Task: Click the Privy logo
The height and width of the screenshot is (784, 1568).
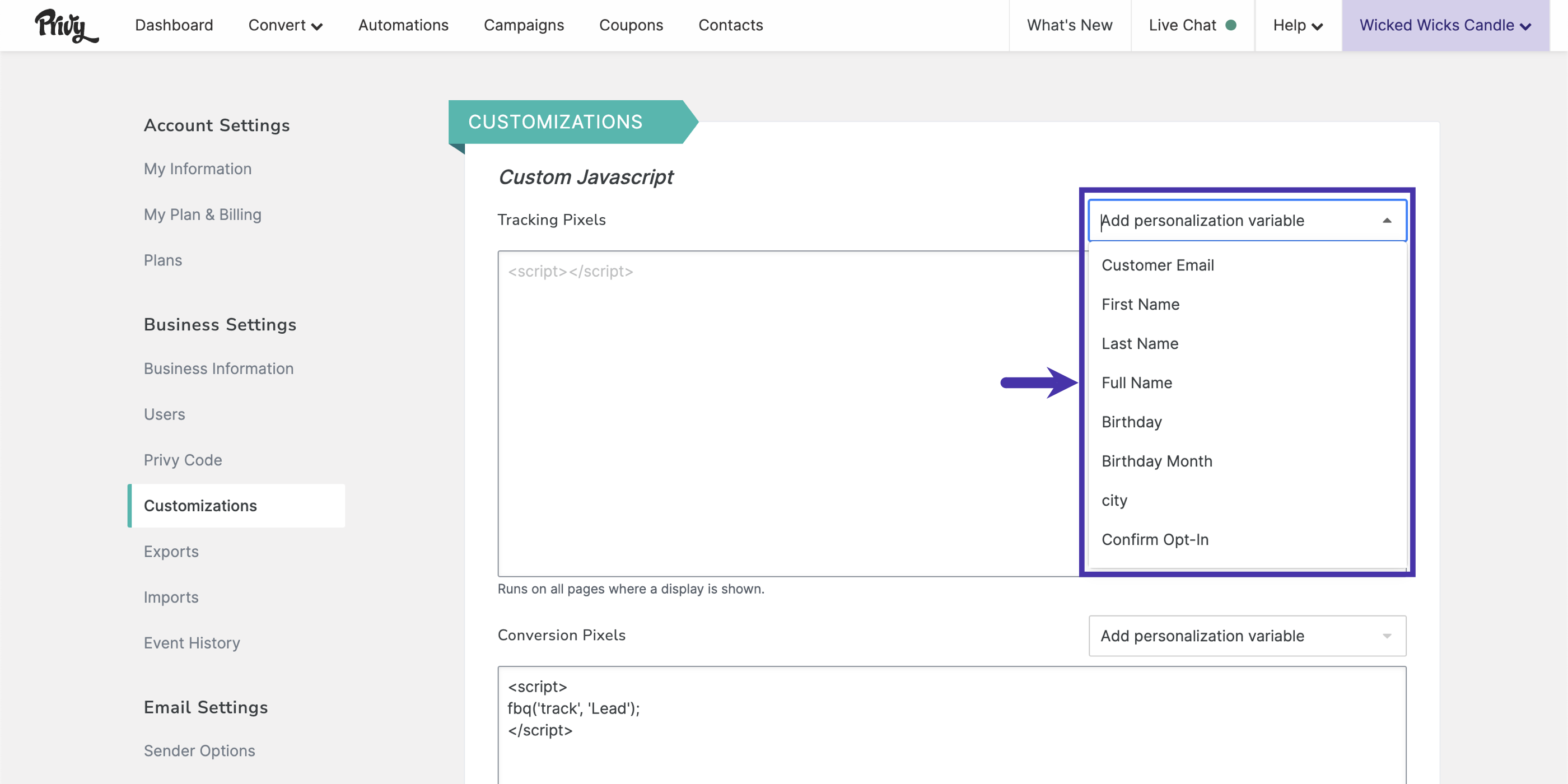Action: pos(66,26)
